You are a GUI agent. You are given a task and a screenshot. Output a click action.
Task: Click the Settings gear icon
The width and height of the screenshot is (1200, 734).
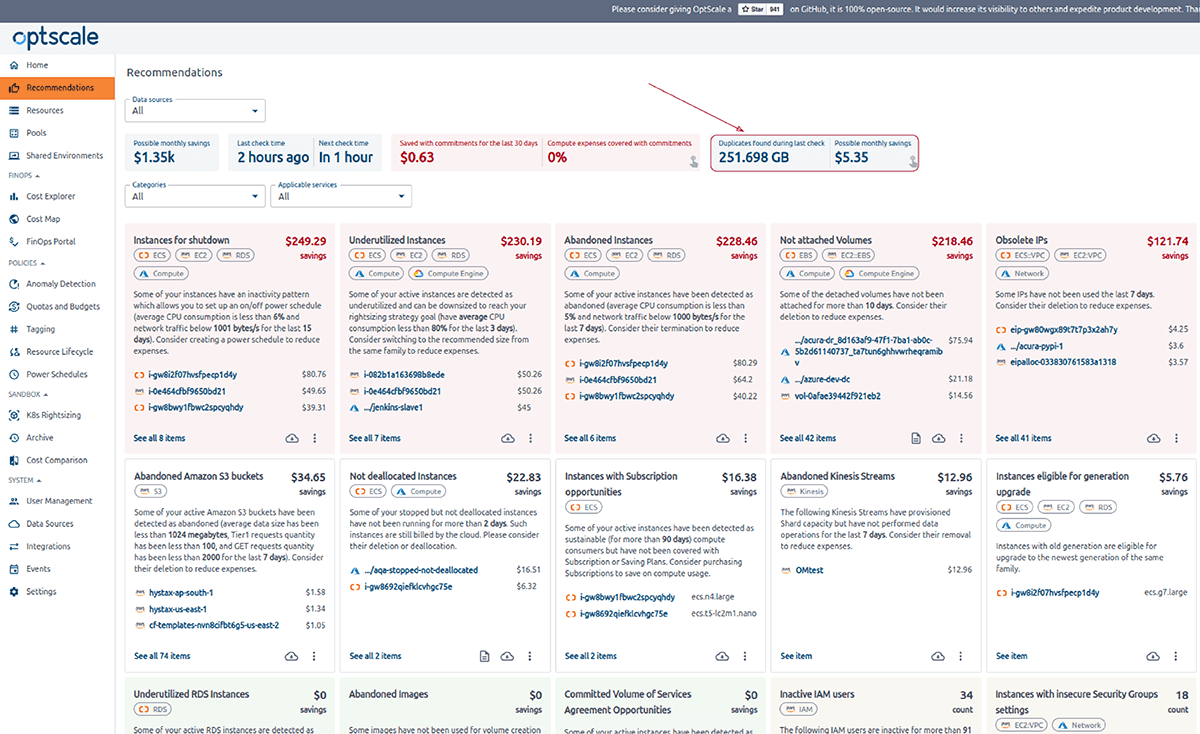[x=14, y=592]
